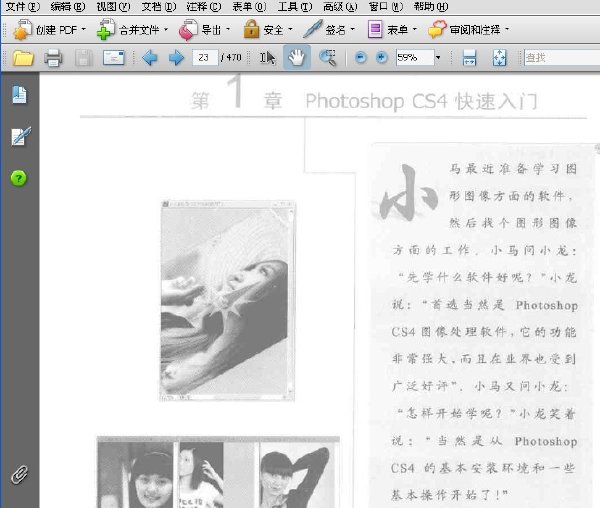Viewport: 600px width, 508px height.
Task: Click the zoom in plus button
Action: point(381,57)
